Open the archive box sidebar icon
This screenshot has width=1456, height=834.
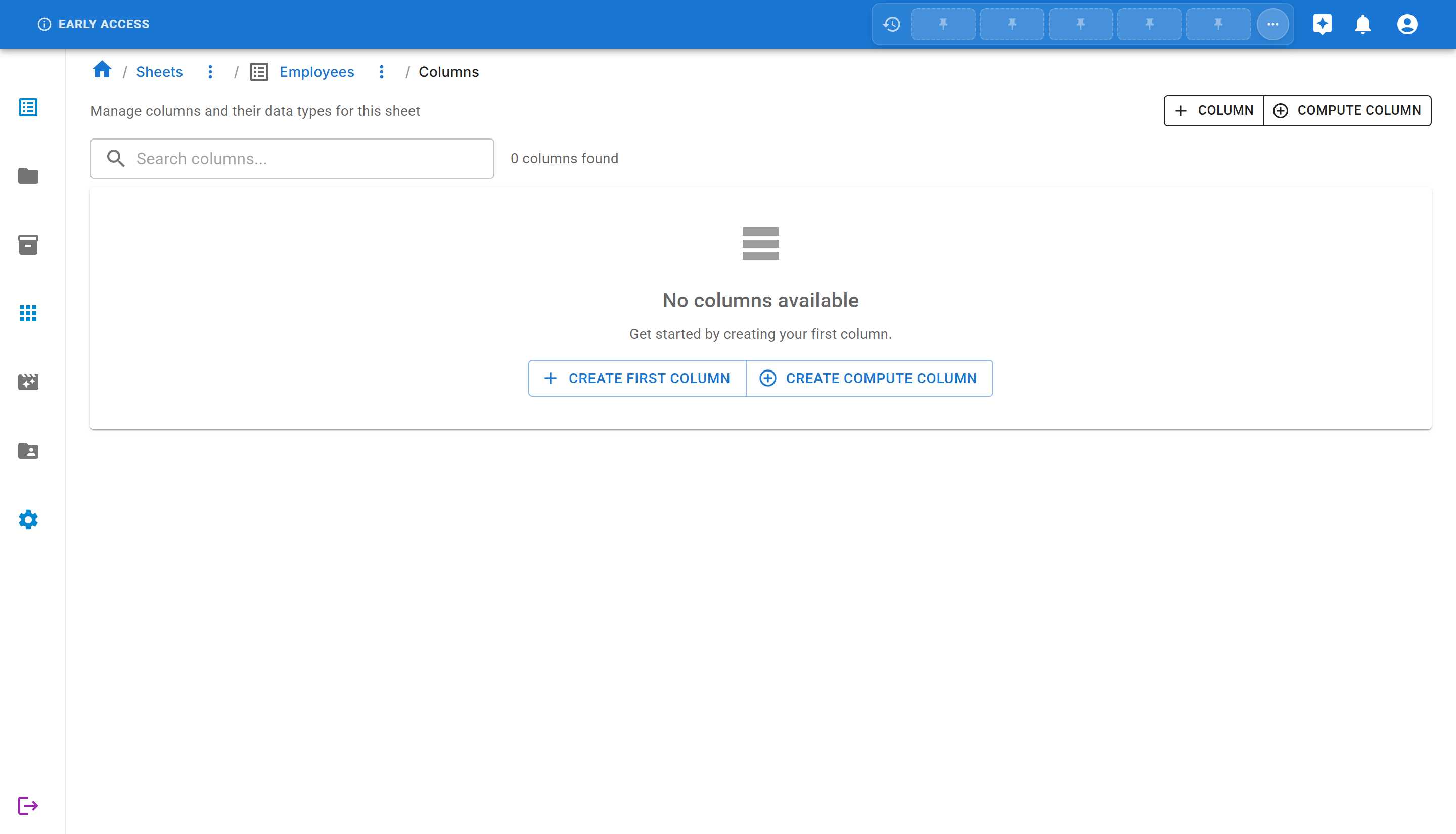click(28, 245)
